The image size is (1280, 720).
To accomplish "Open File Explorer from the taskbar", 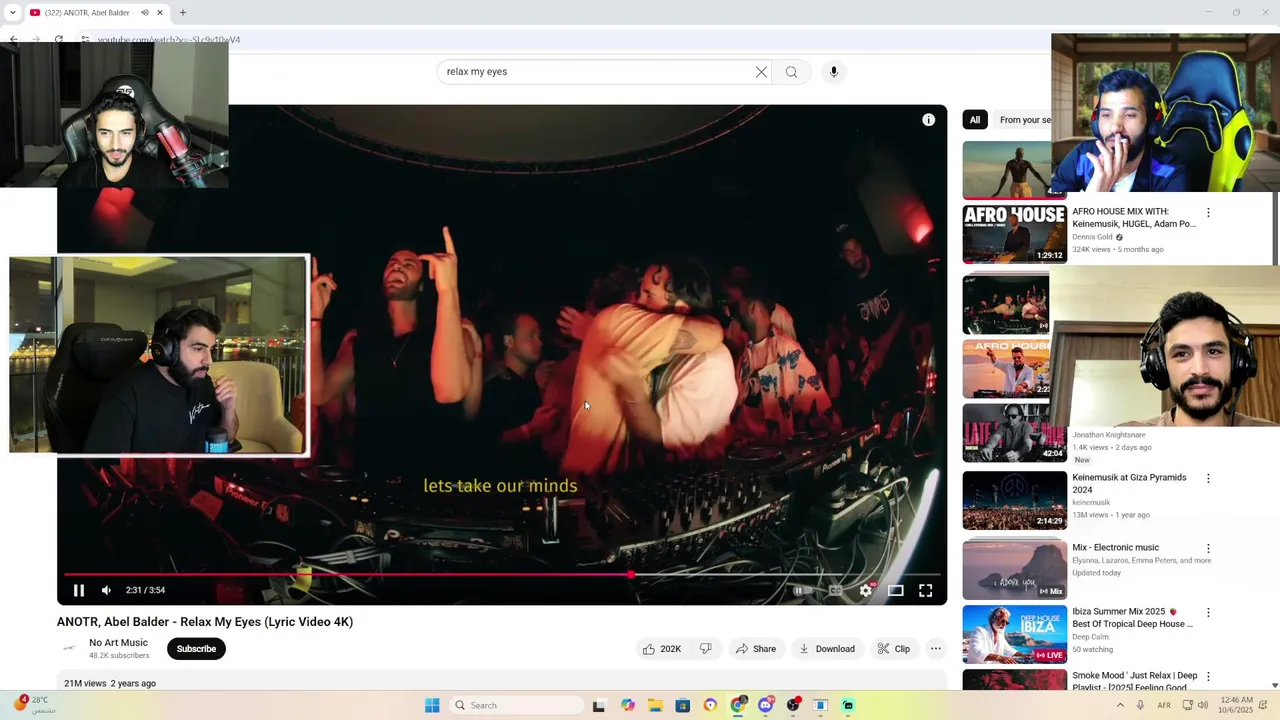I will 655,706.
